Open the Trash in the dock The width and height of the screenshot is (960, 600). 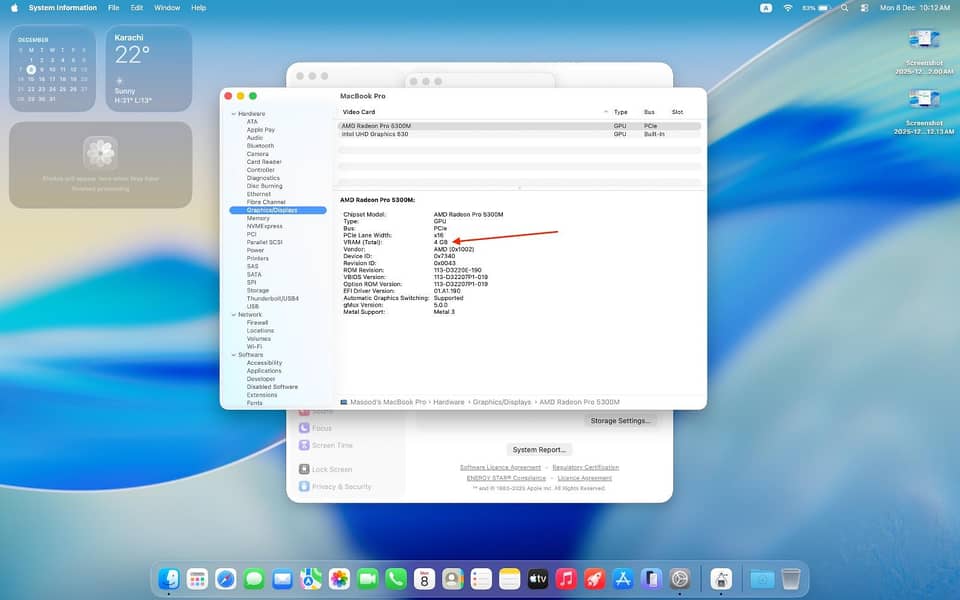point(790,579)
